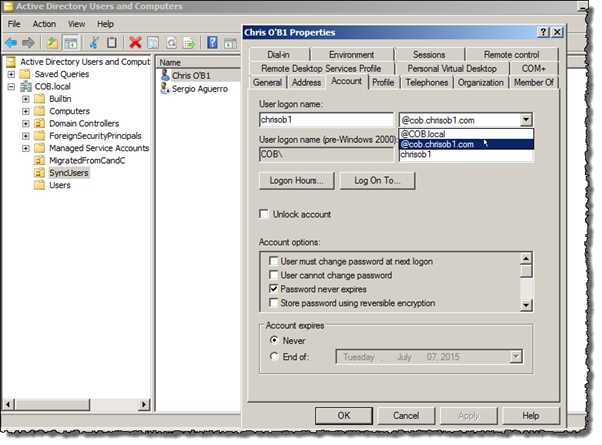The height and width of the screenshot is (445, 602).
Task: Toggle the console tree pane icon
Action: (71, 43)
